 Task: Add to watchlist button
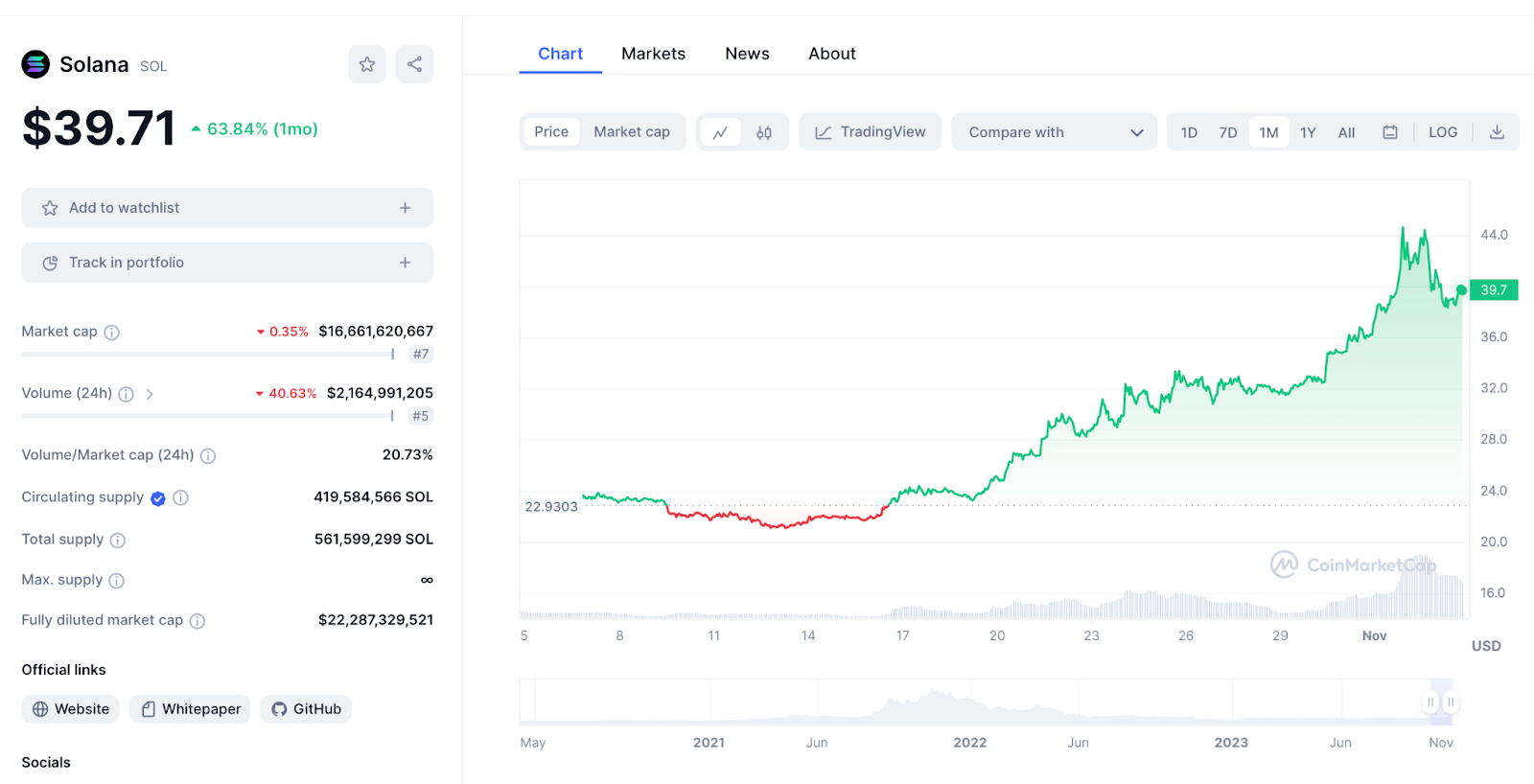[x=227, y=208]
